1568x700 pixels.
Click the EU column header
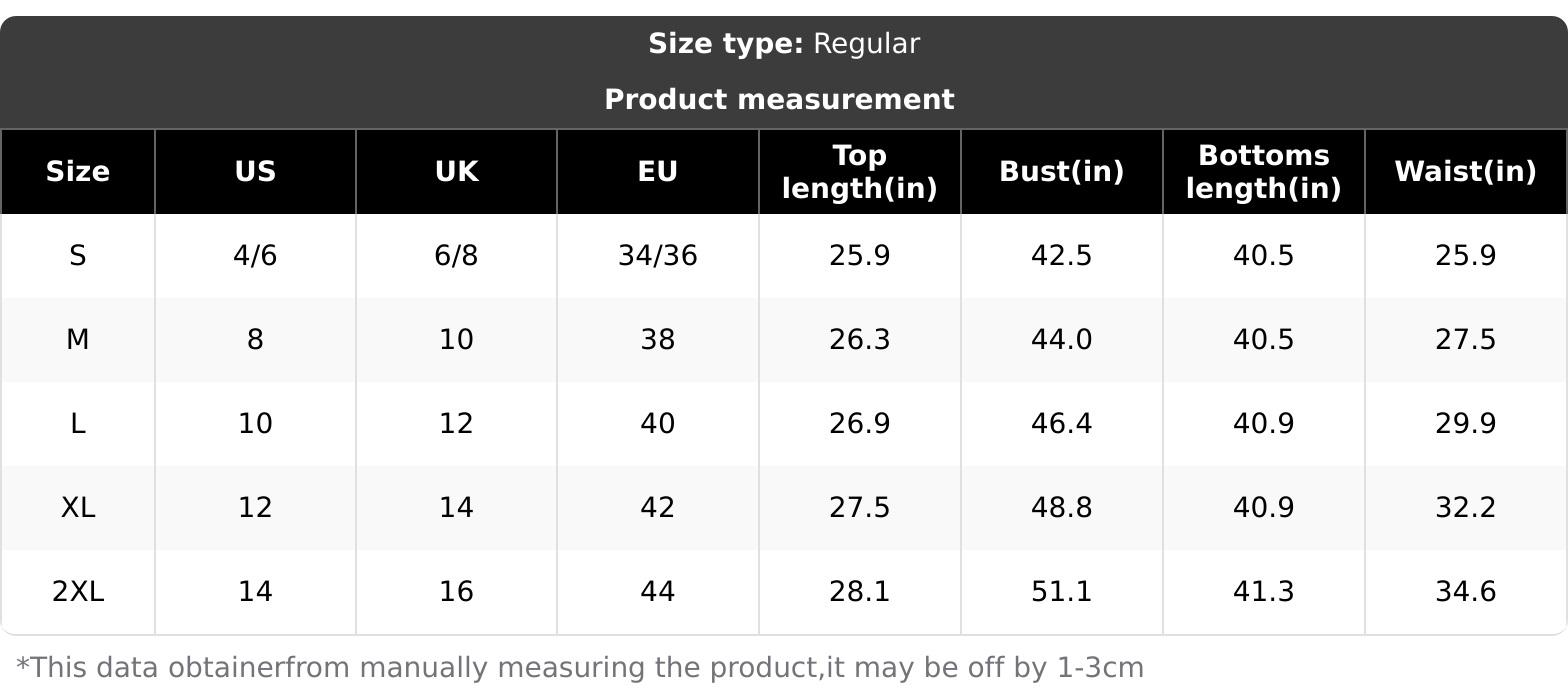[x=658, y=172]
